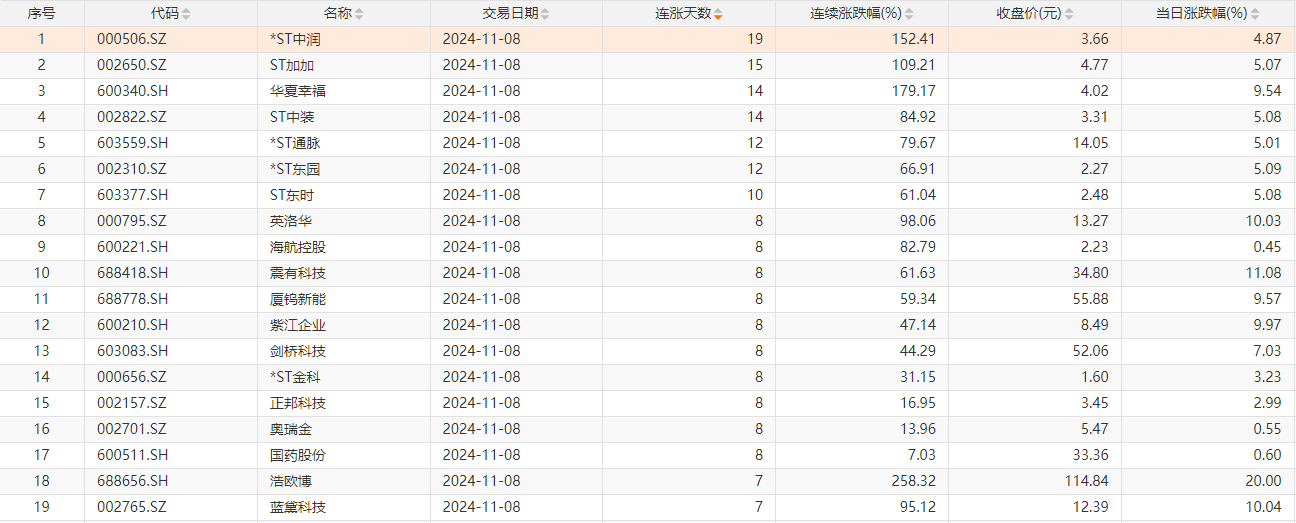The height and width of the screenshot is (523, 1296).
Task: Select stock name 华夏幸福
Action: click(298, 91)
